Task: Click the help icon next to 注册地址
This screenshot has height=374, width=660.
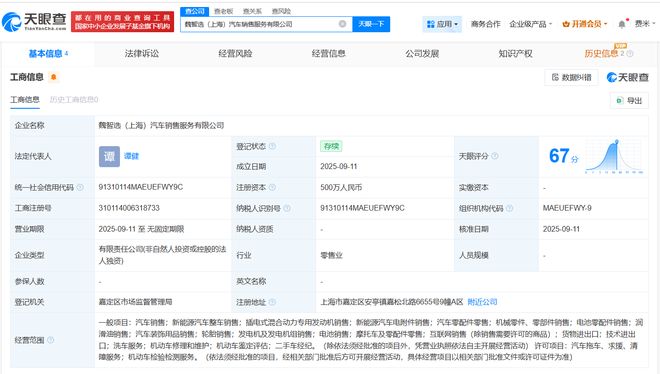Action: click(x=273, y=302)
